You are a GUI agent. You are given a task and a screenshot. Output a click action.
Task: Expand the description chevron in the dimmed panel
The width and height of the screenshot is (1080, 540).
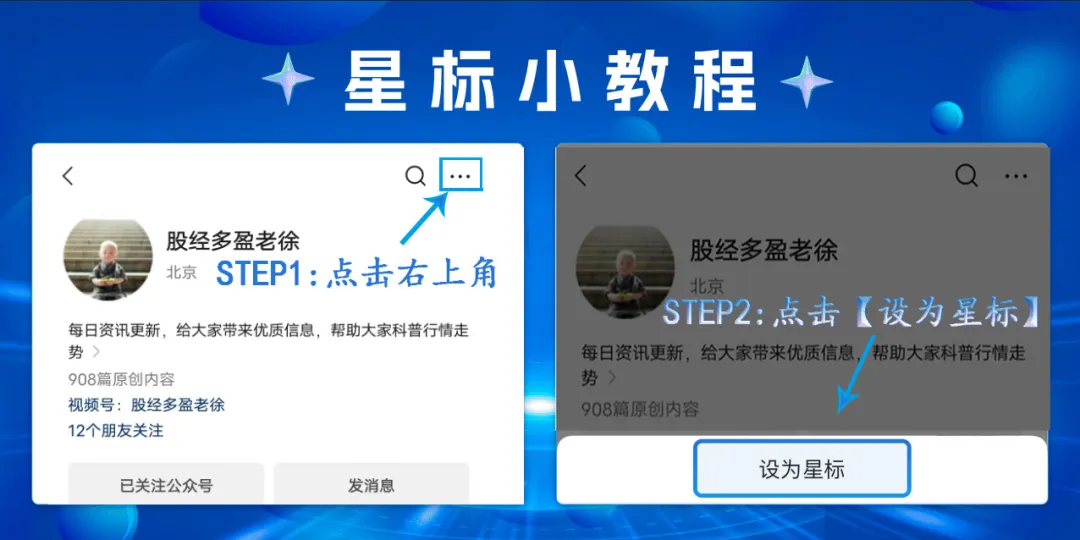coord(610,378)
